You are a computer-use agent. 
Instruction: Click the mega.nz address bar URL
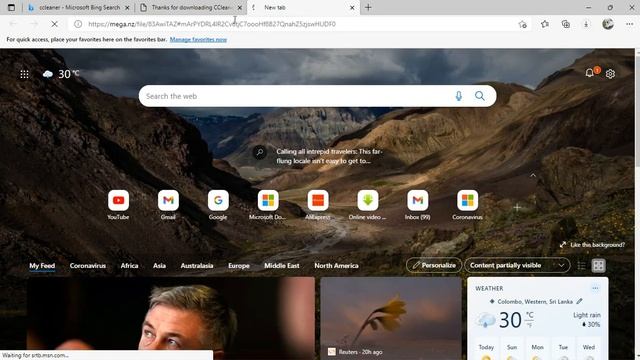tap(212, 24)
